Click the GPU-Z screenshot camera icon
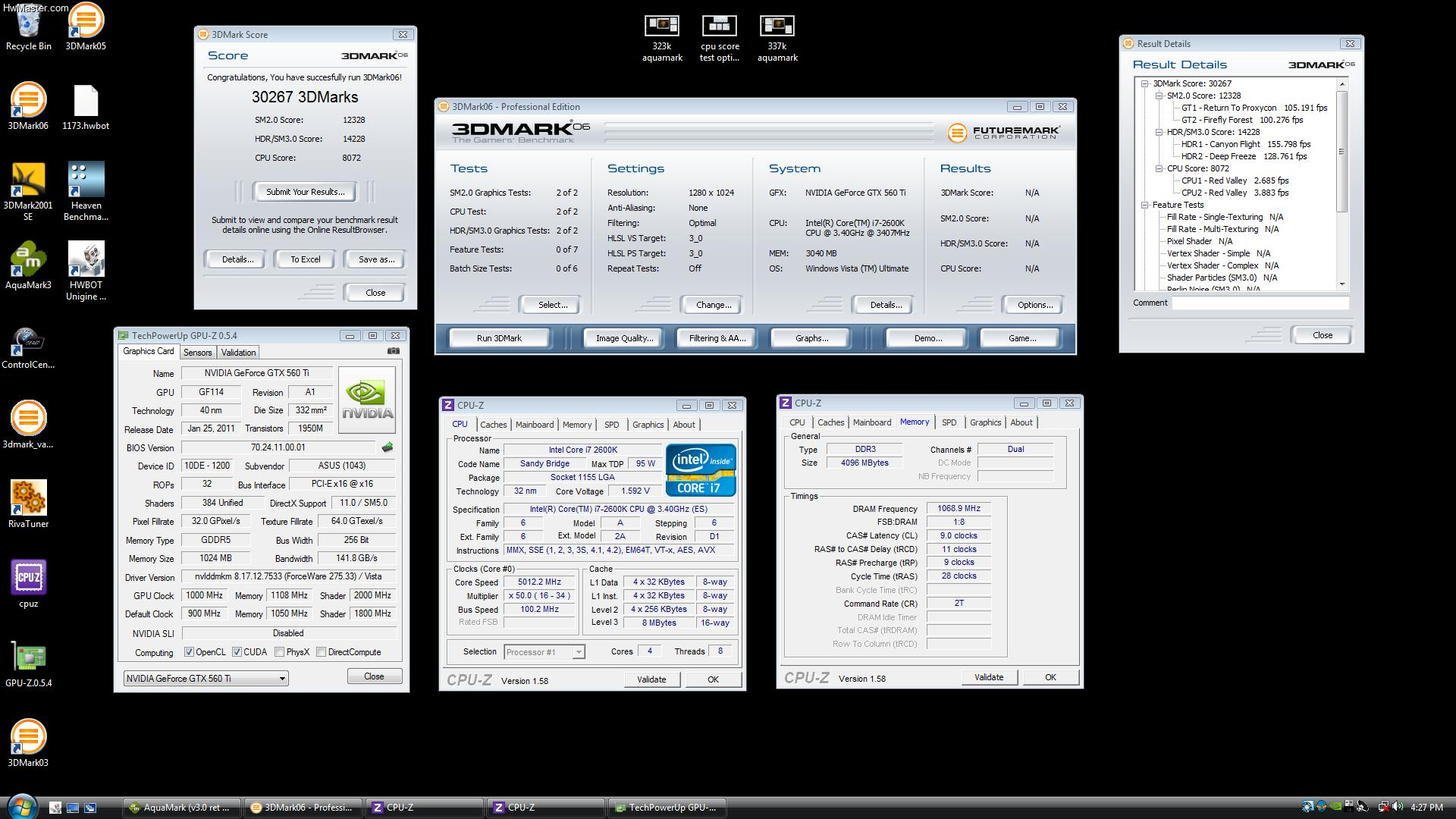The width and height of the screenshot is (1456, 819). pos(393,351)
